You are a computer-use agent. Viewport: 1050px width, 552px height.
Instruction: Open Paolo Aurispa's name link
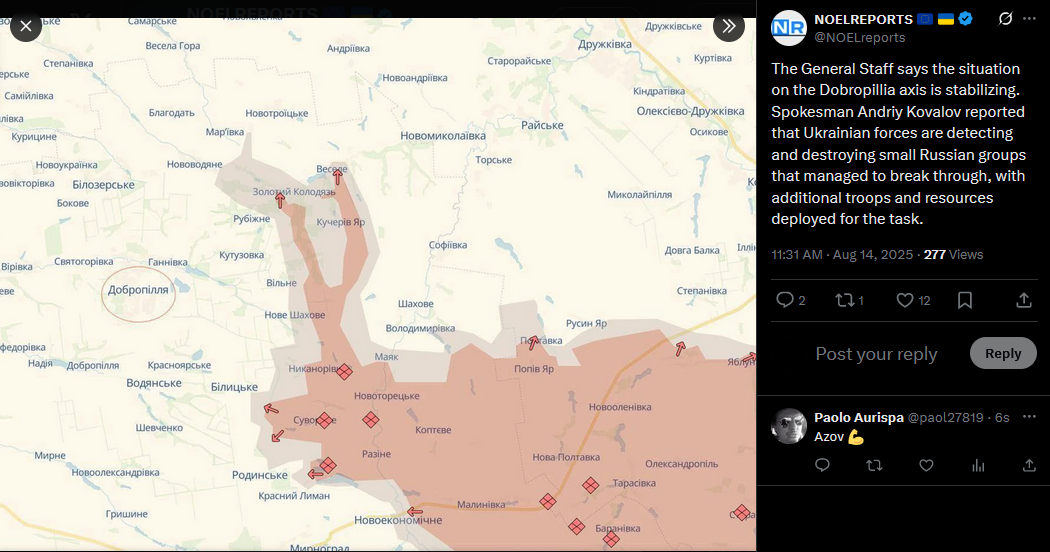(858, 417)
